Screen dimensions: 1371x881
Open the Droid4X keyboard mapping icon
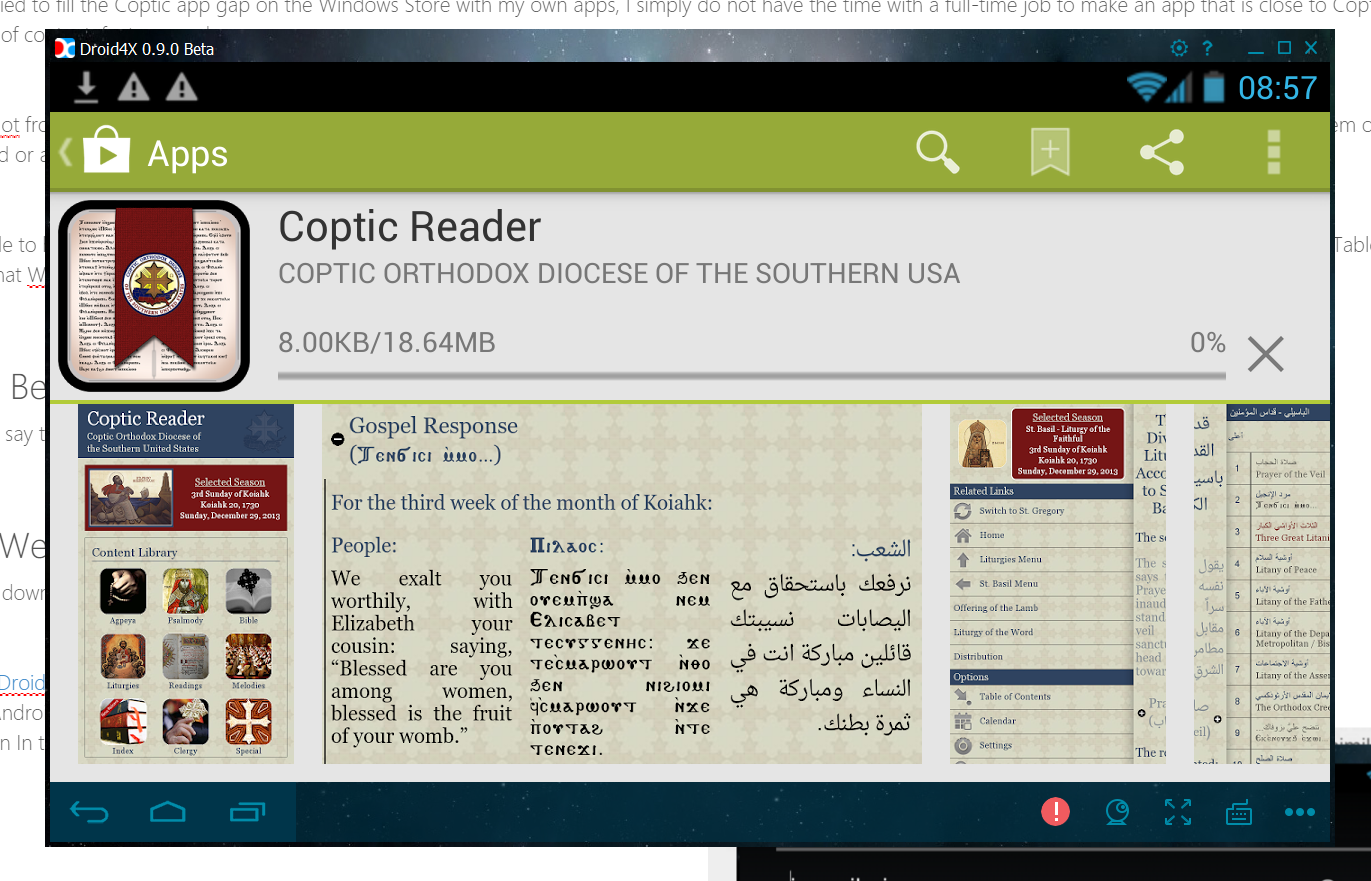[1239, 812]
